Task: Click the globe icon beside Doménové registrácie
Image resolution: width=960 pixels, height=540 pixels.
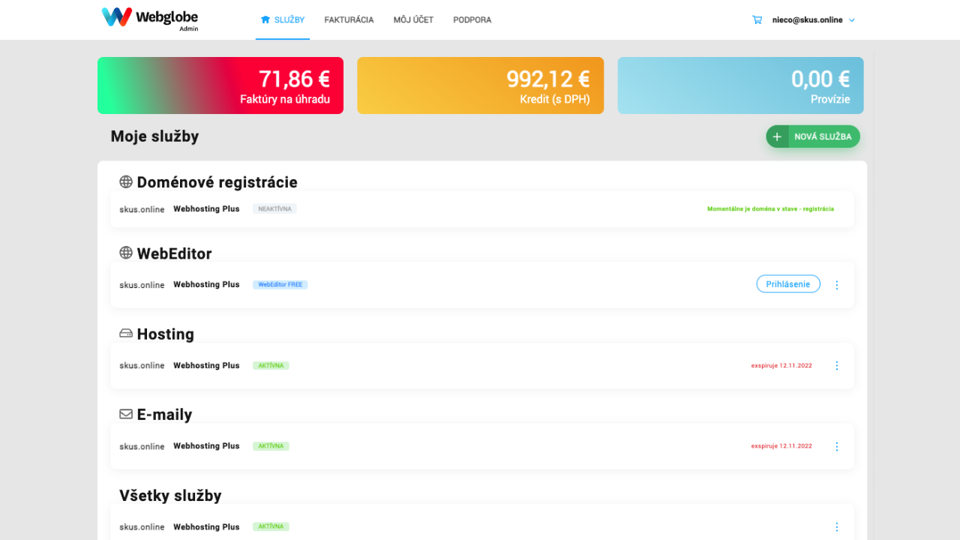Action: (x=126, y=182)
